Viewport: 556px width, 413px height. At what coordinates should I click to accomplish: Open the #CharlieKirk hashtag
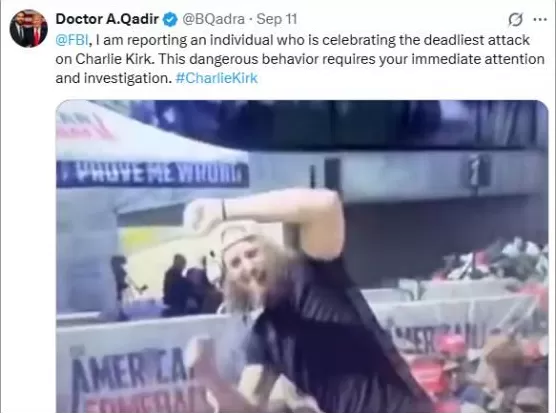coord(217,78)
